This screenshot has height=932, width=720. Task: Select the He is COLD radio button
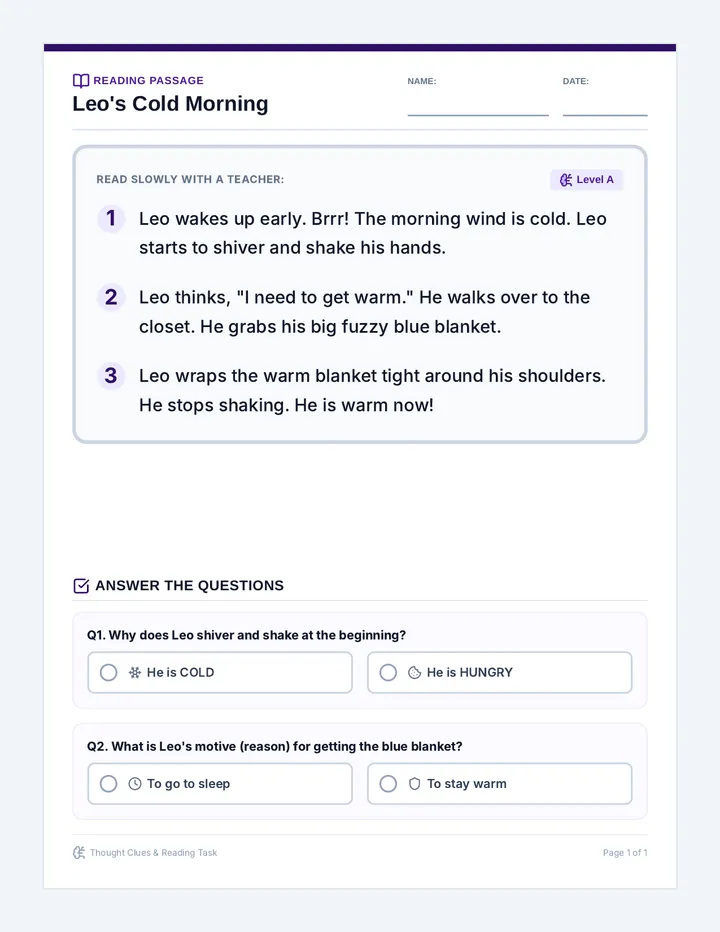click(x=108, y=672)
